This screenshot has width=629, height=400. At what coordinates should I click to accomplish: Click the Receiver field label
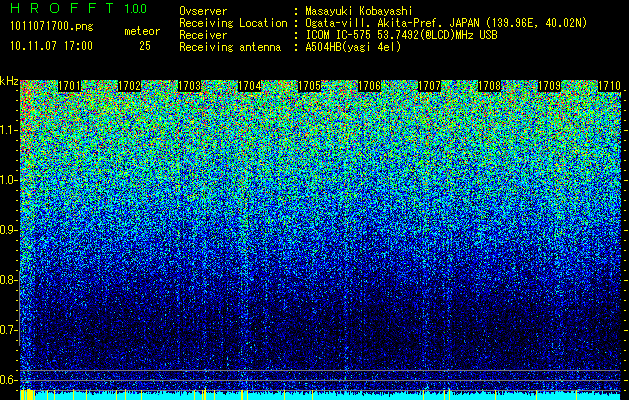203,35
